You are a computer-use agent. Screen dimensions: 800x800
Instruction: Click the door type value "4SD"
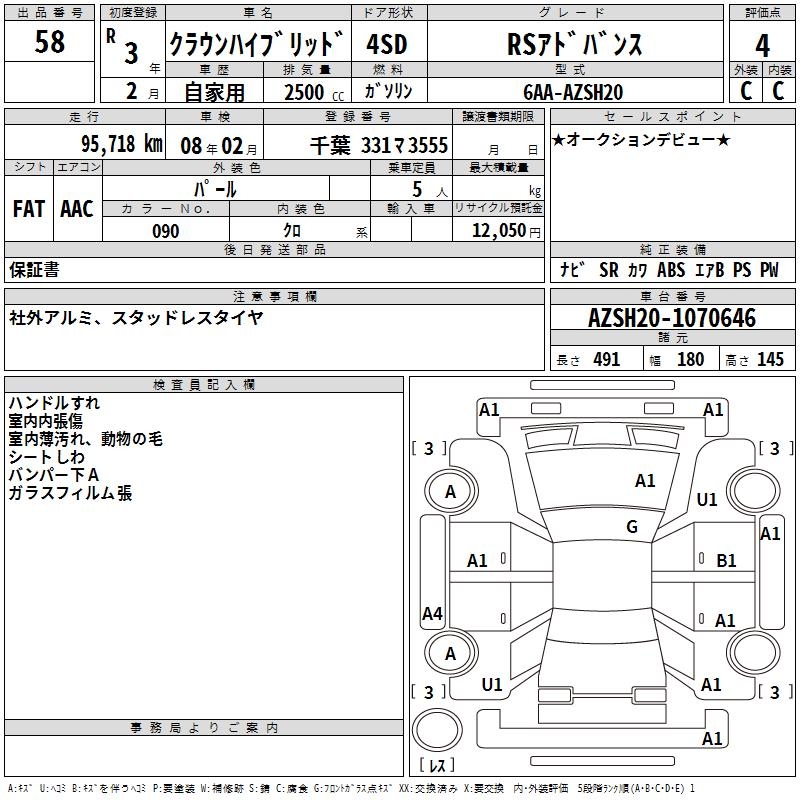[387, 44]
